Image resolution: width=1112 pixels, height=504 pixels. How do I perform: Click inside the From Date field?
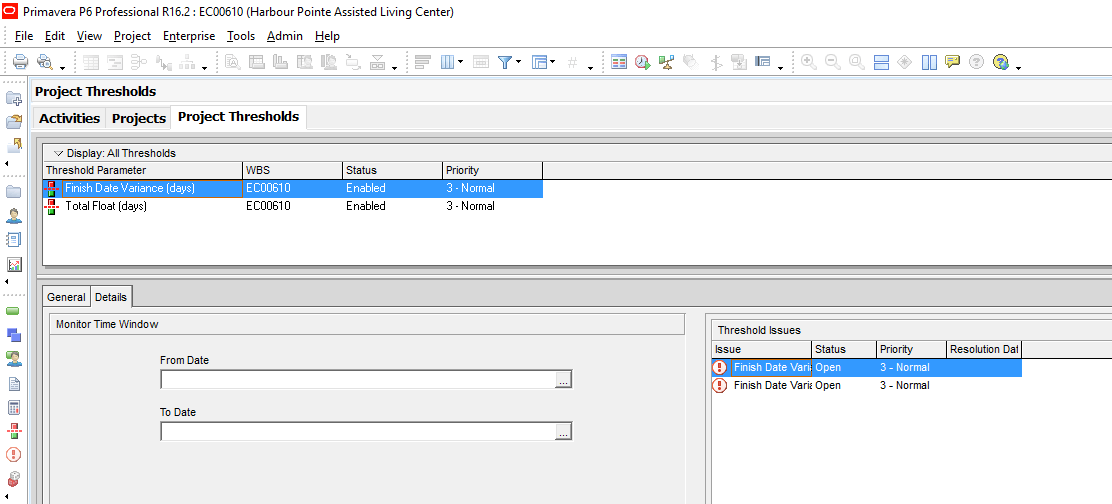357,380
